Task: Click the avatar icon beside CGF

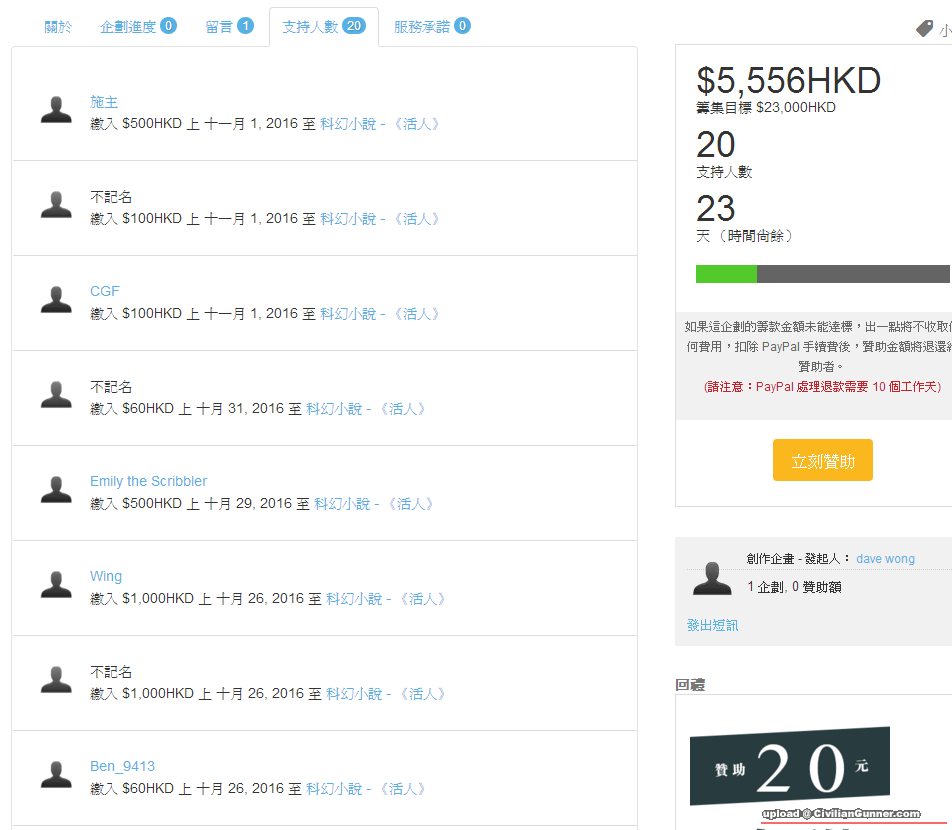Action: pyautogui.click(x=56, y=299)
